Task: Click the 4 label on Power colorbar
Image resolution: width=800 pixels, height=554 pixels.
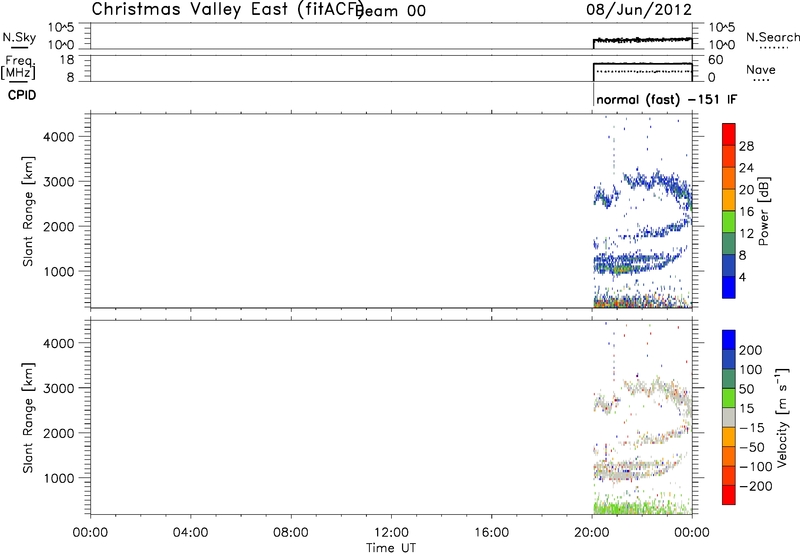Action: point(742,277)
